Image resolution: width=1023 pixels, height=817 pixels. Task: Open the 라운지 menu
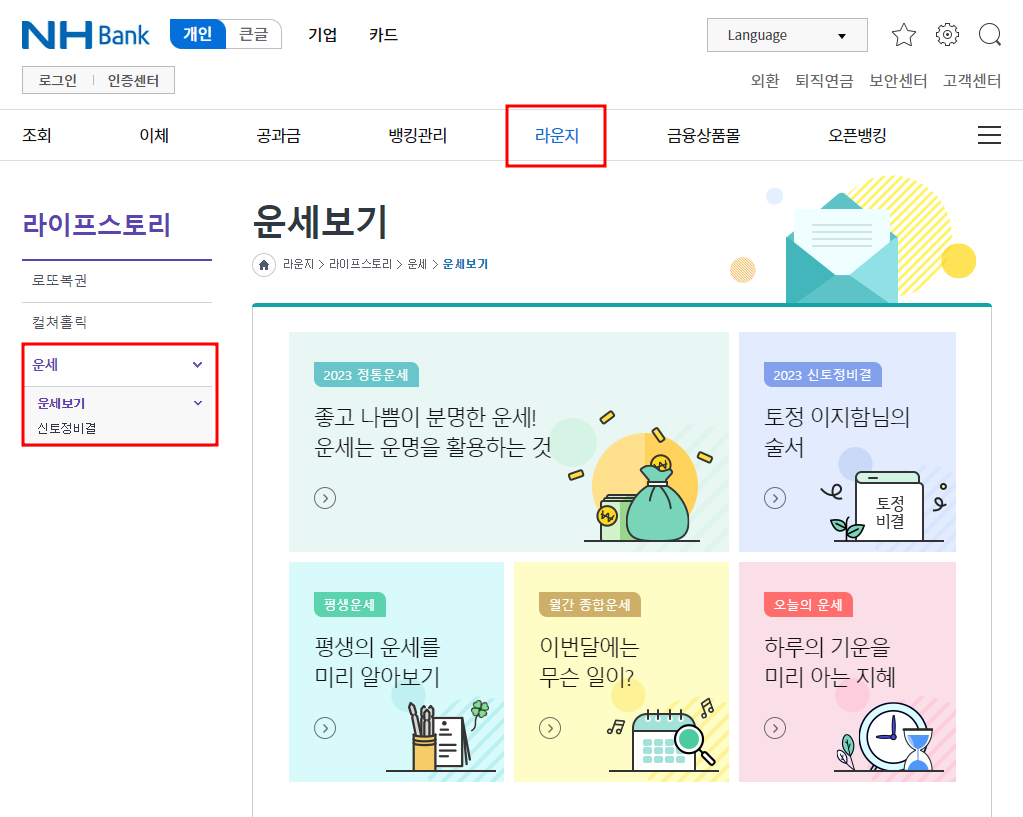pos(557,135)
